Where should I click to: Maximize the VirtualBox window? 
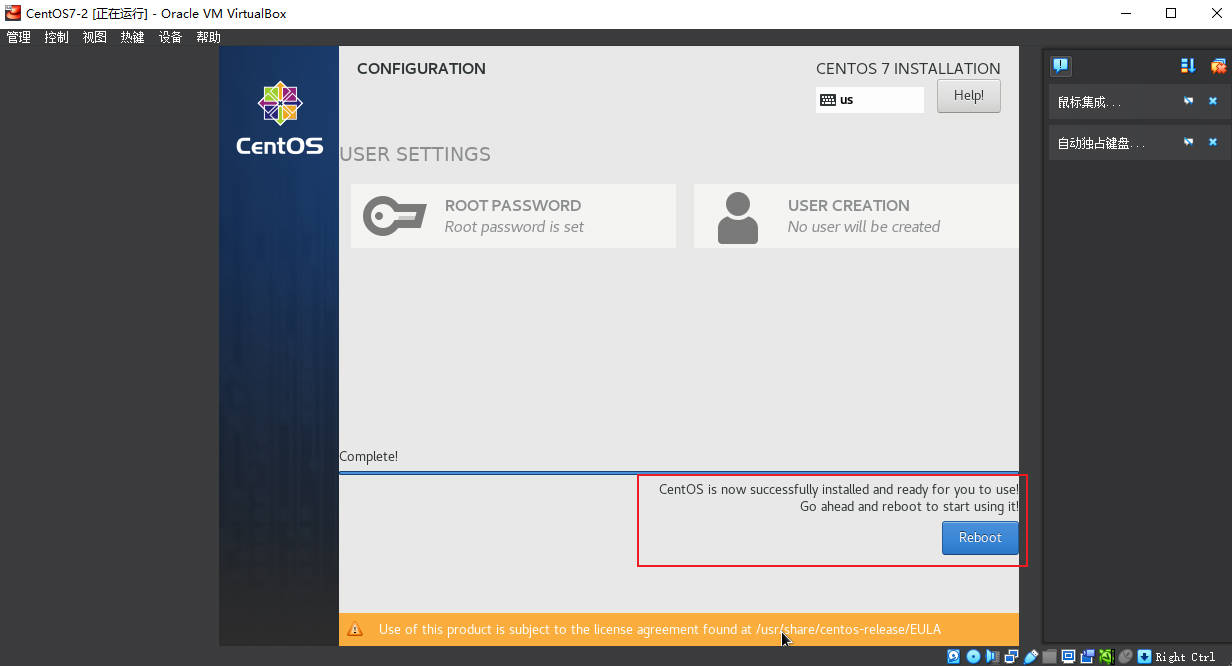(1171, 13)
